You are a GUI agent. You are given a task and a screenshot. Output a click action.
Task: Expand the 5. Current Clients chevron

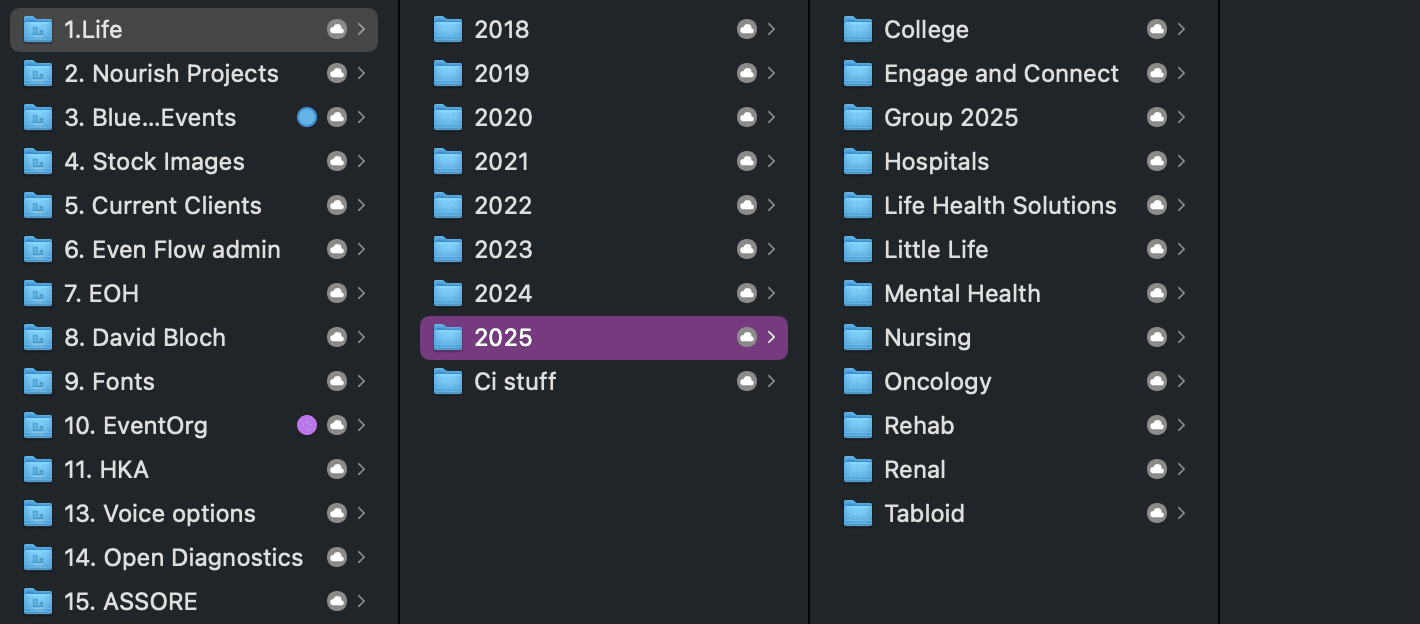point(361,206)
